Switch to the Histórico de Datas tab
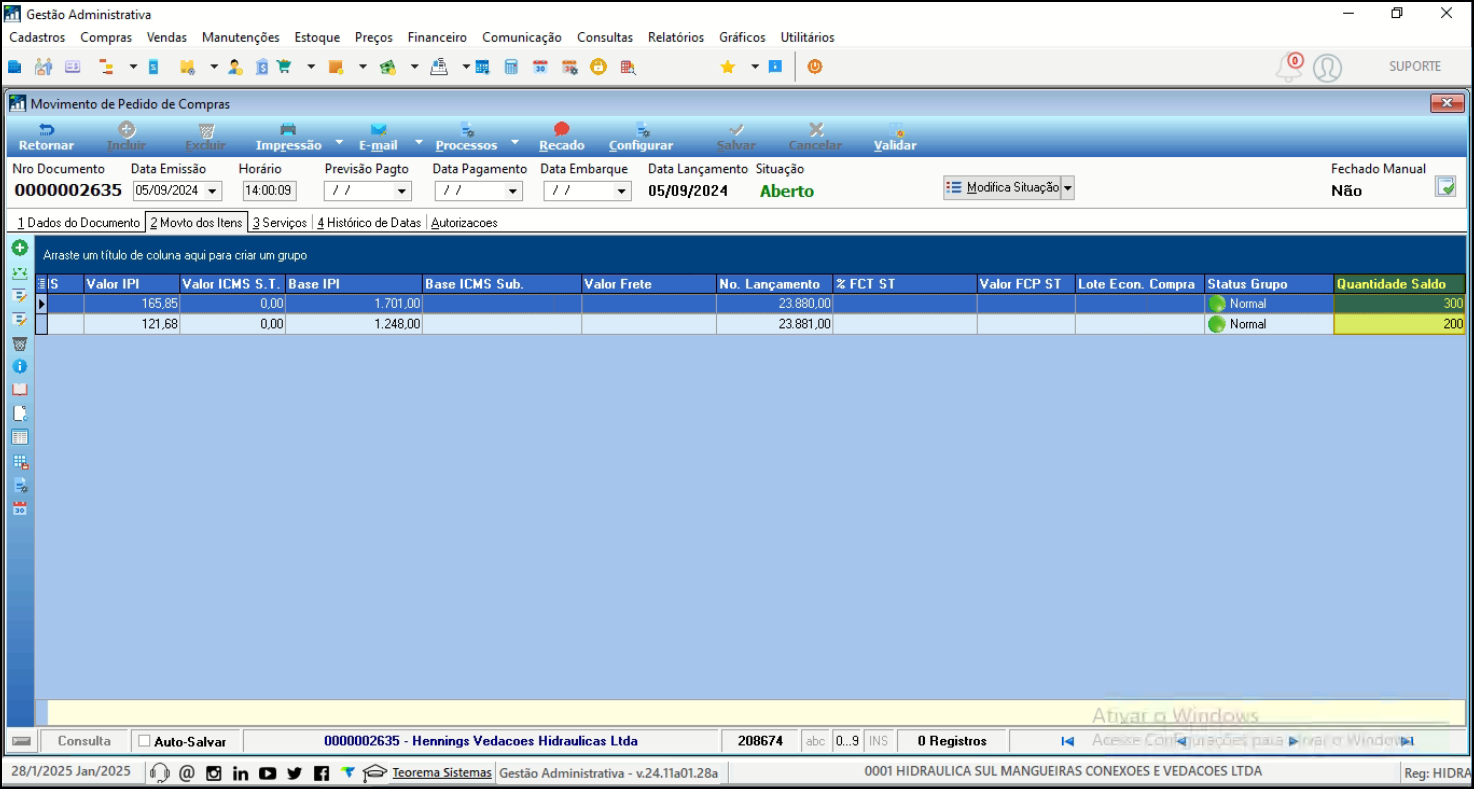This screenshot has height=789, width=1474. pos(369,223)
